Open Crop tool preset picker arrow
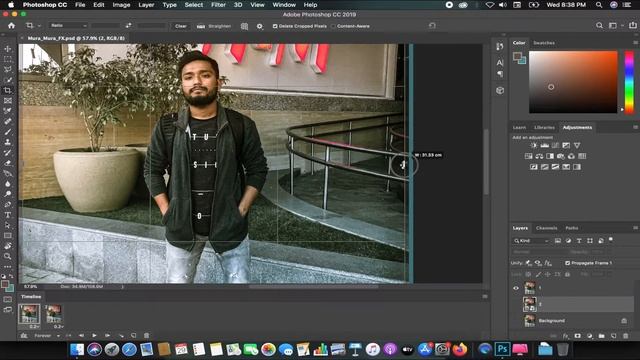 39,26
